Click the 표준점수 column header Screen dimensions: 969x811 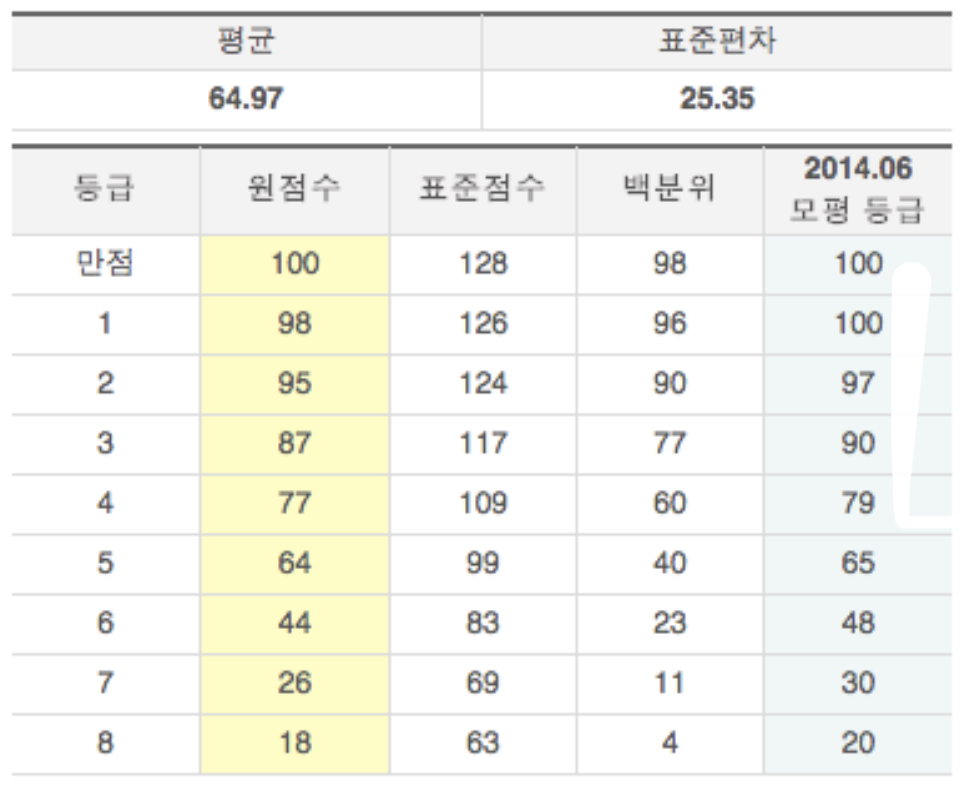483,190
